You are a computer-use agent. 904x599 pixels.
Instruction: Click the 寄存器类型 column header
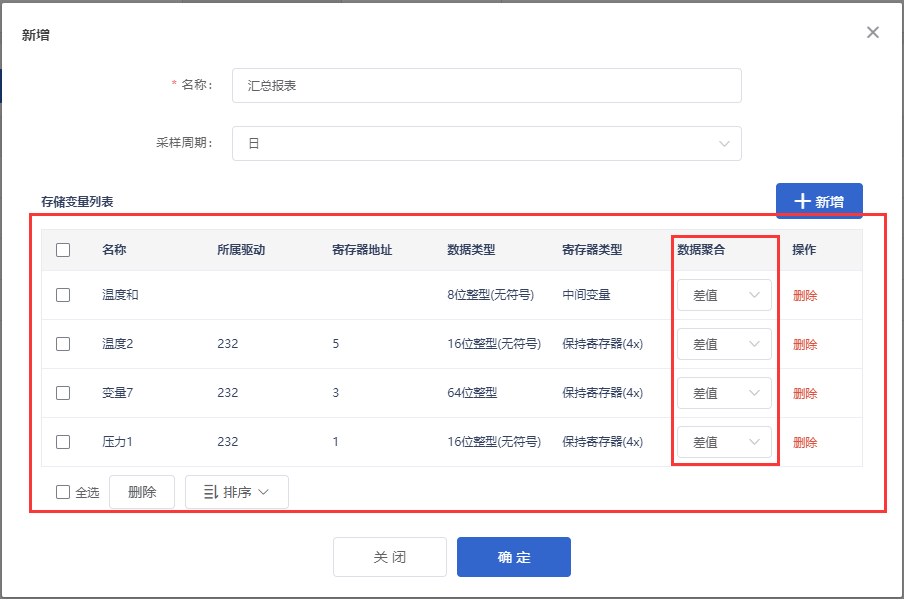(x=592, y=250)
